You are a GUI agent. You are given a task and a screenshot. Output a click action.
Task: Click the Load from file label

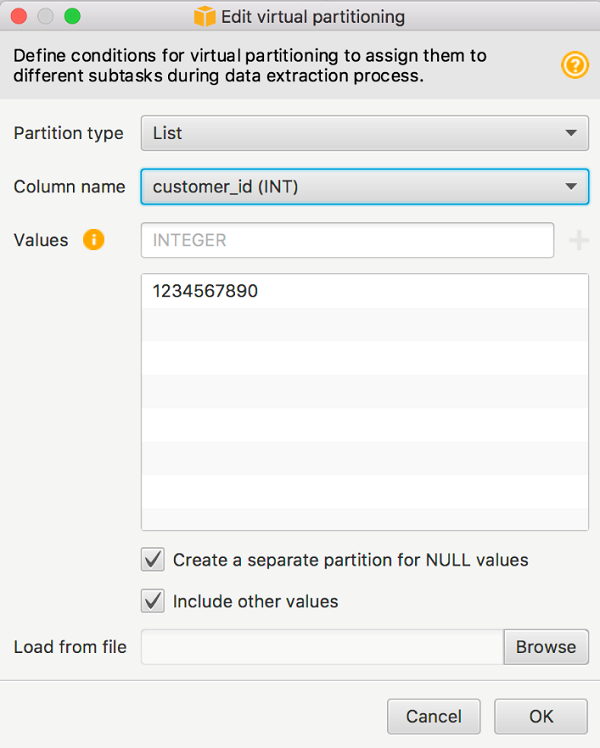click(x=70, y=647)
